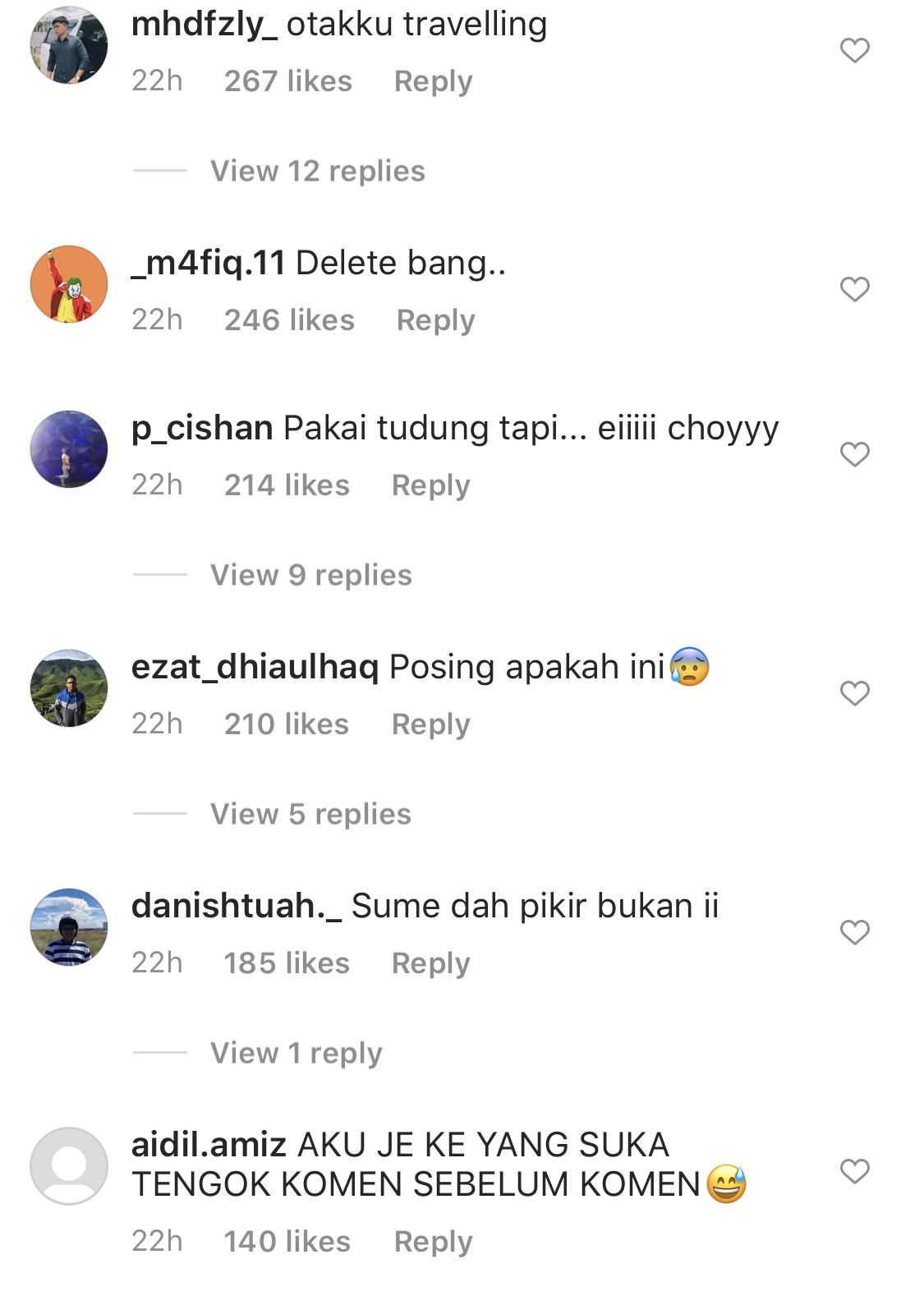Show View 1 reply under danishtuah._
This screenshot has width=924, height=1305.
[x=297, y=1053]
